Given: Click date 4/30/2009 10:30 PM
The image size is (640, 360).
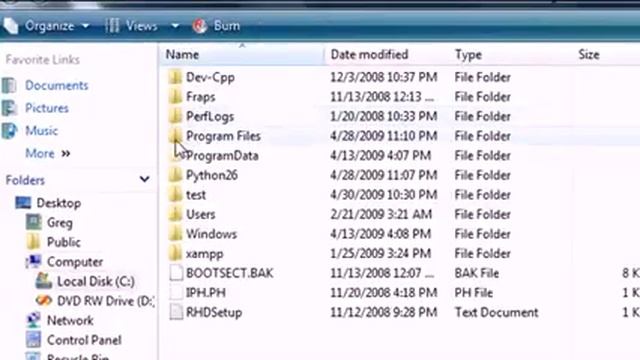Looking at the screenshot, I should (x=384, y=195).
